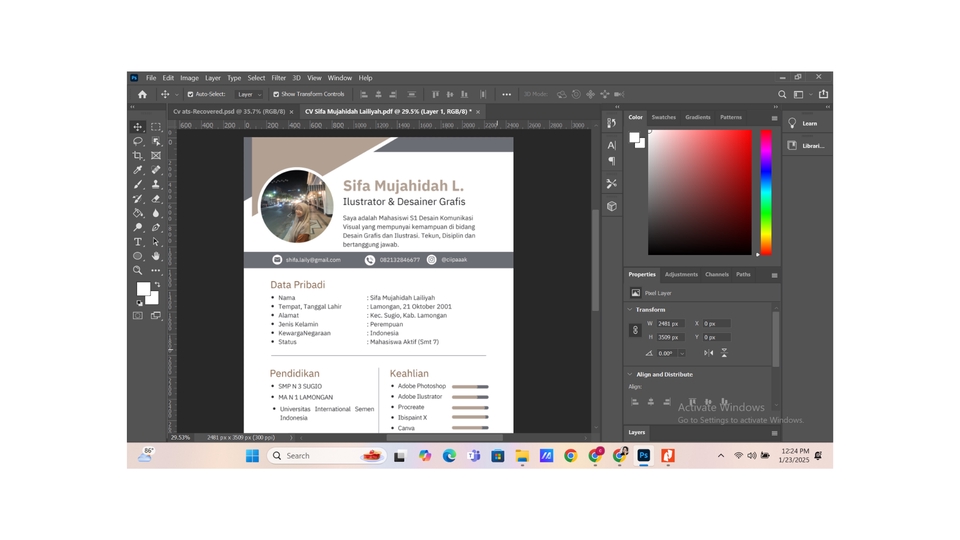
Task: Select the Dodge tool
Action: pos(138,227)
